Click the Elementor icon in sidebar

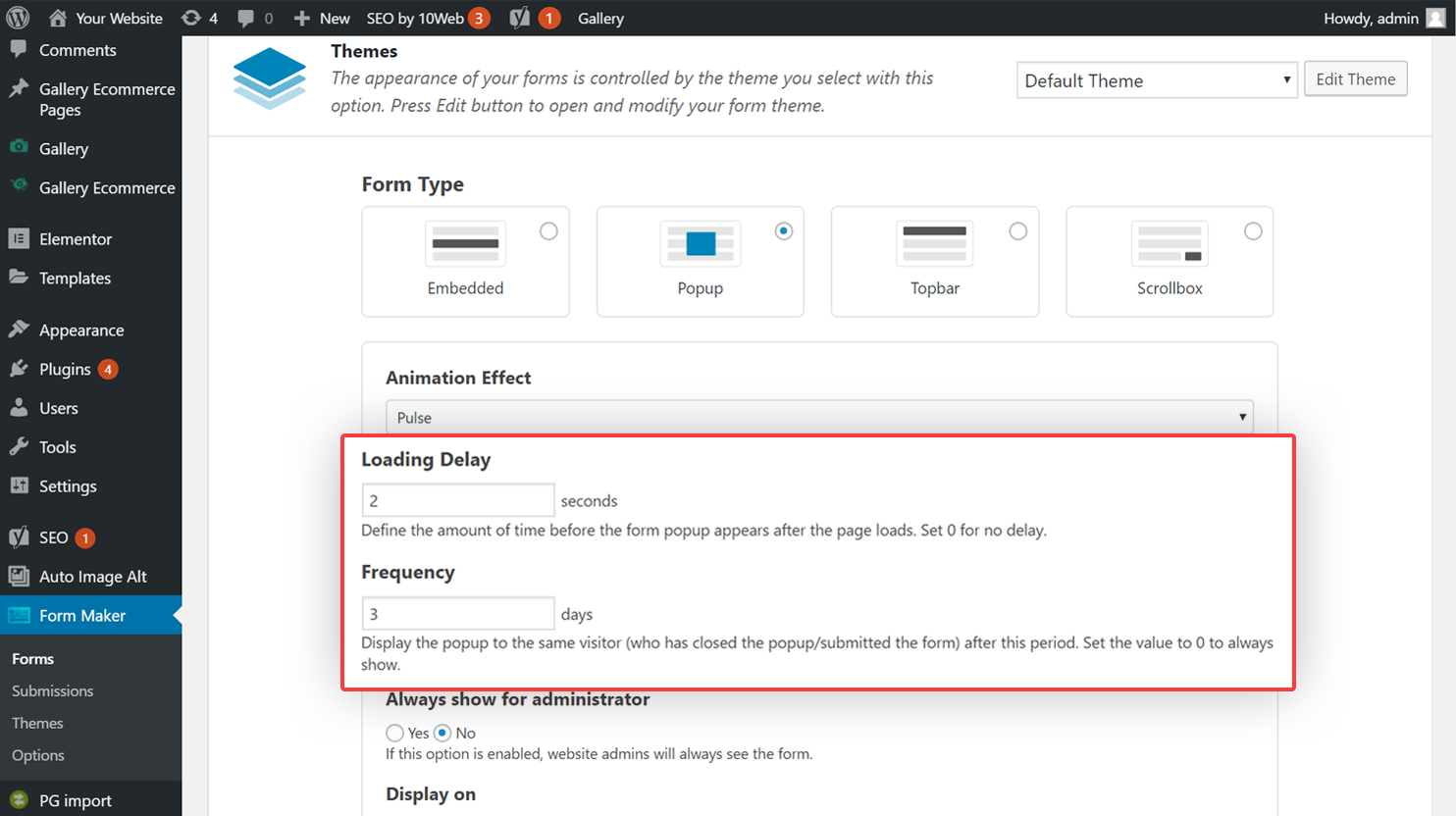19,238
